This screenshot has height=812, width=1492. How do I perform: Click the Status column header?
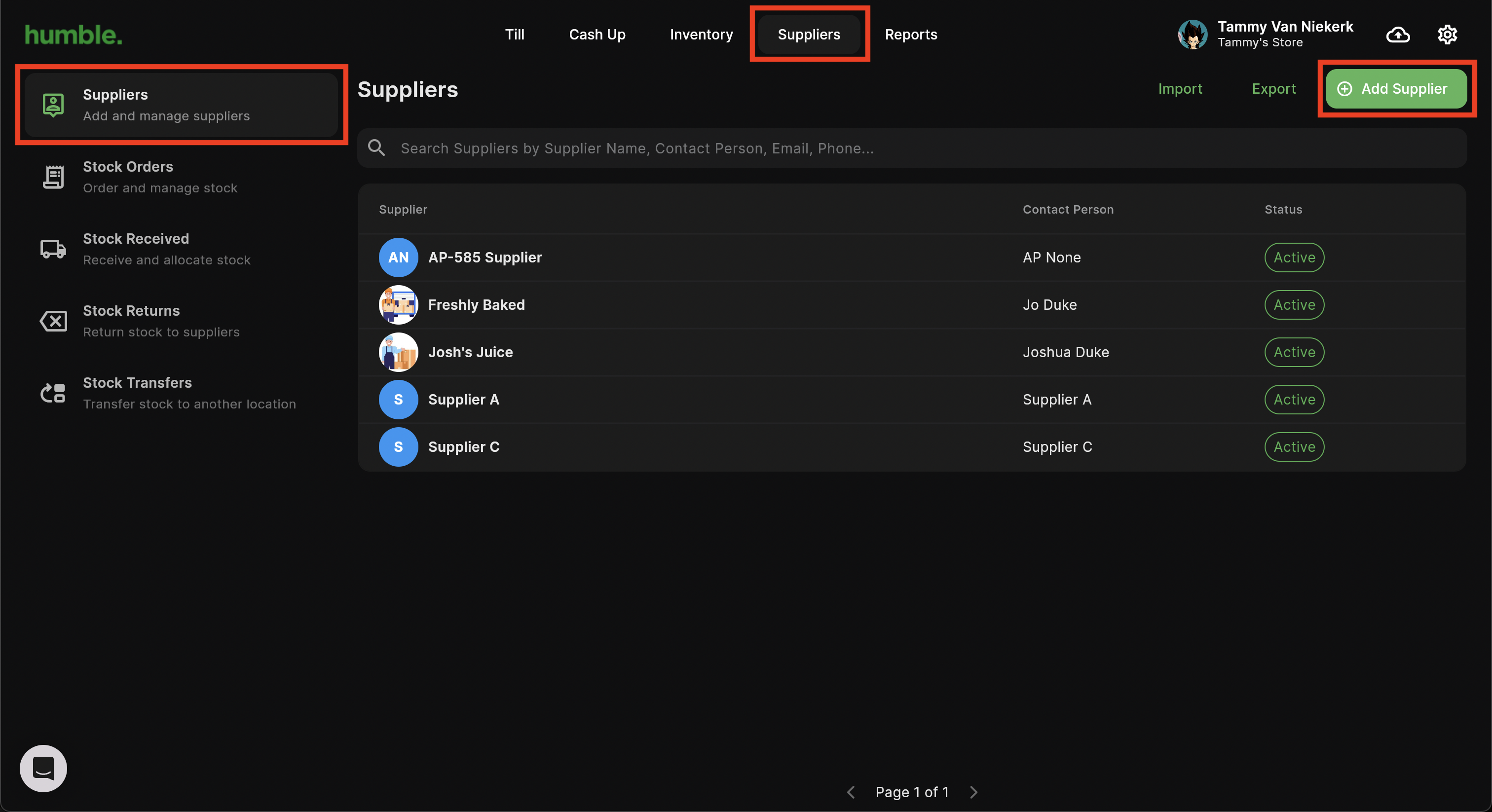tap(1283, 209)
